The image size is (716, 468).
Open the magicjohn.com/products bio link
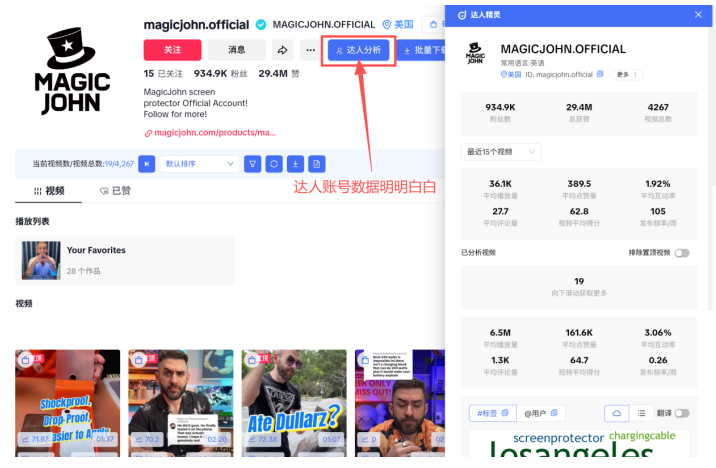[210, 133]
